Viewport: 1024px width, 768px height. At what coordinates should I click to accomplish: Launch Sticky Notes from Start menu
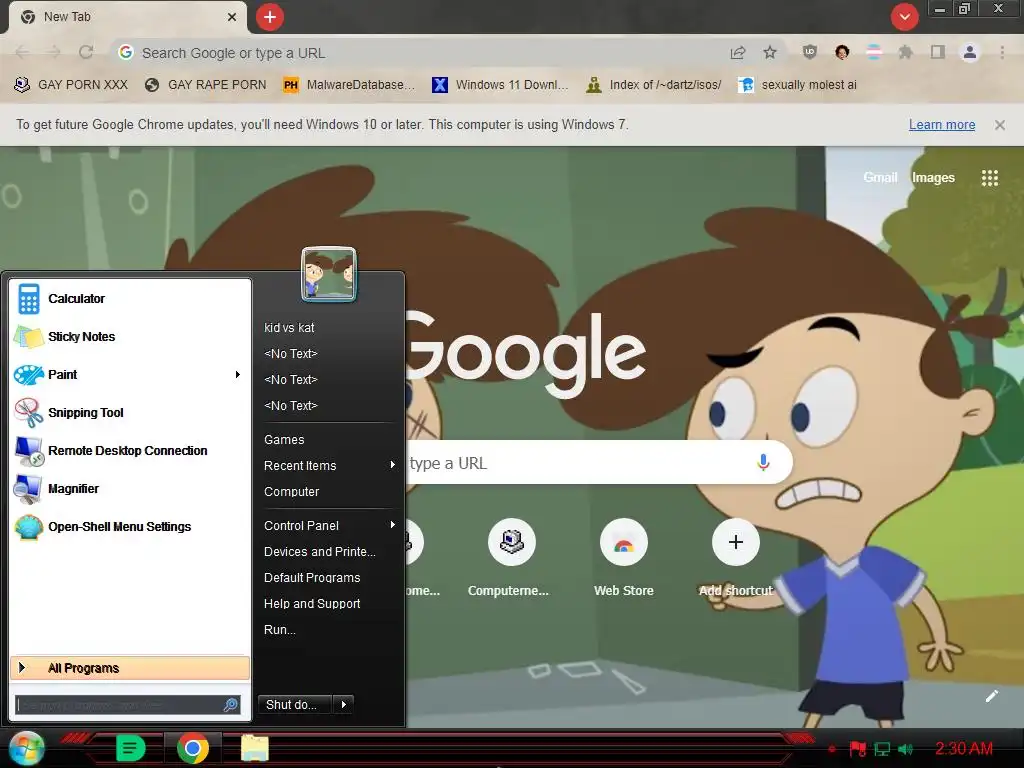point(130,337)
